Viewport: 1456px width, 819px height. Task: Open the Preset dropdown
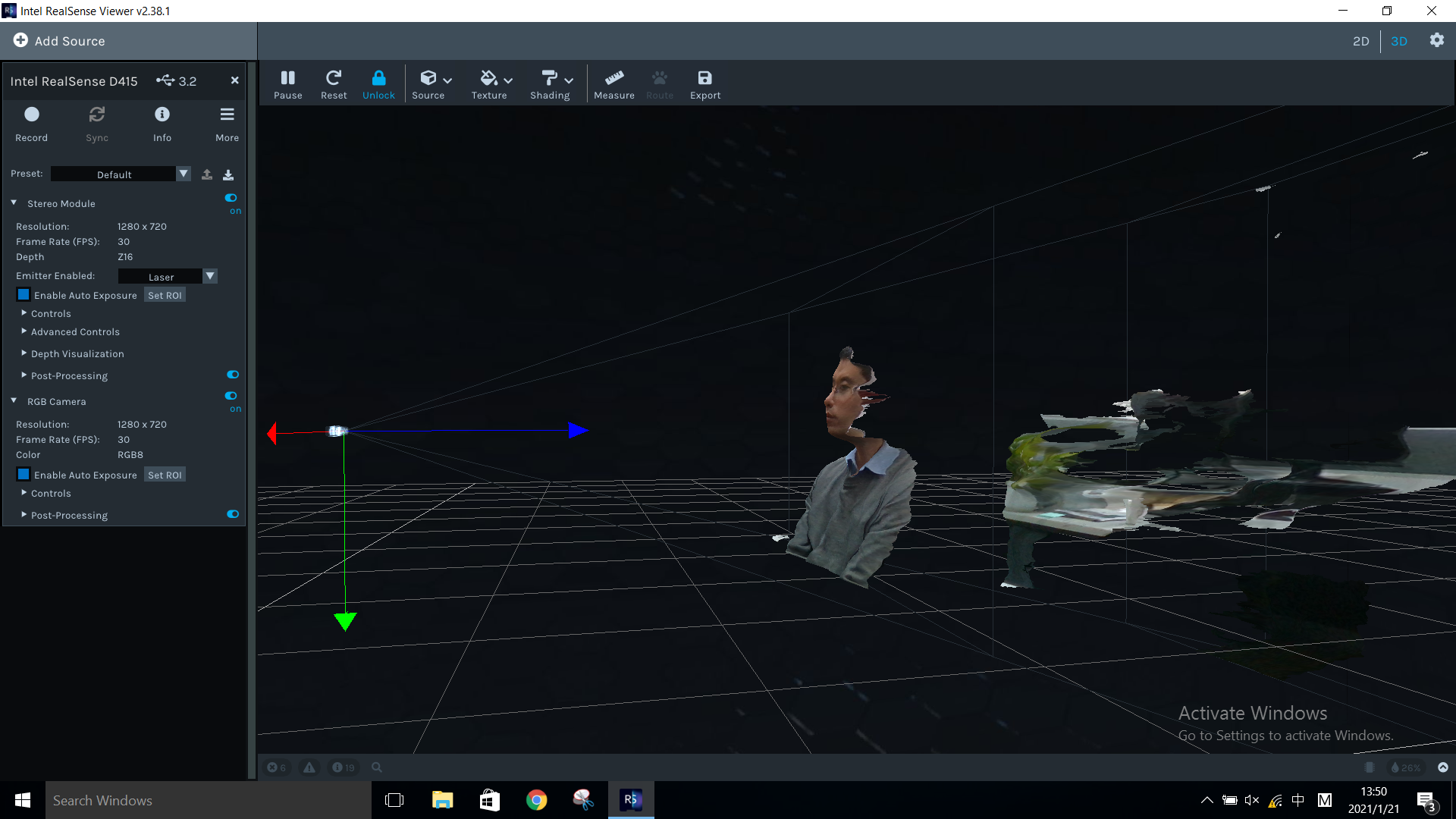184,174
